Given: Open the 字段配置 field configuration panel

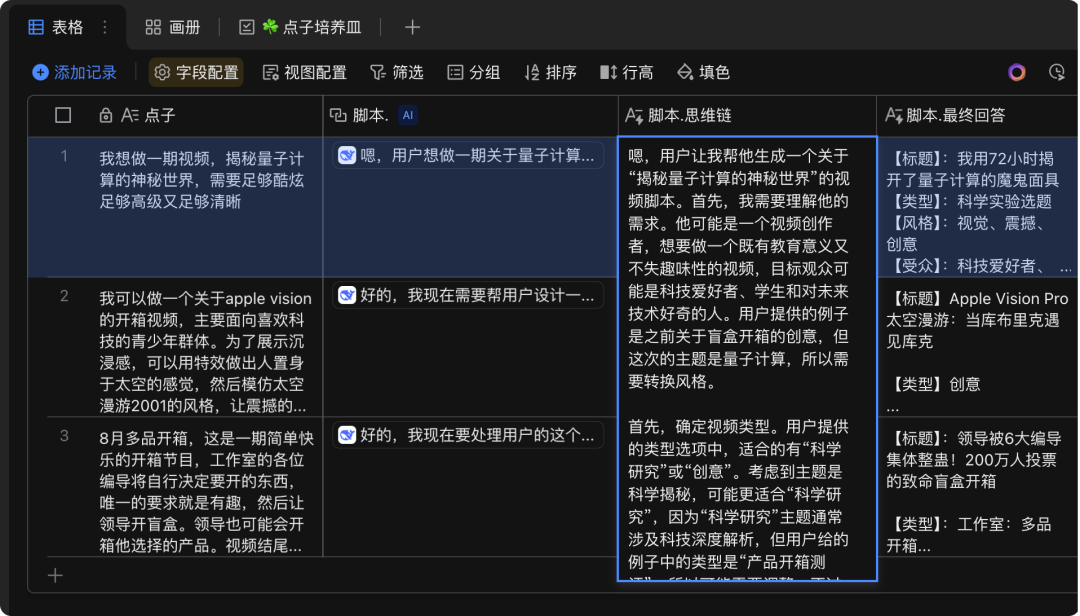Looking at the screenshot, I should click(x=195, y=73).
